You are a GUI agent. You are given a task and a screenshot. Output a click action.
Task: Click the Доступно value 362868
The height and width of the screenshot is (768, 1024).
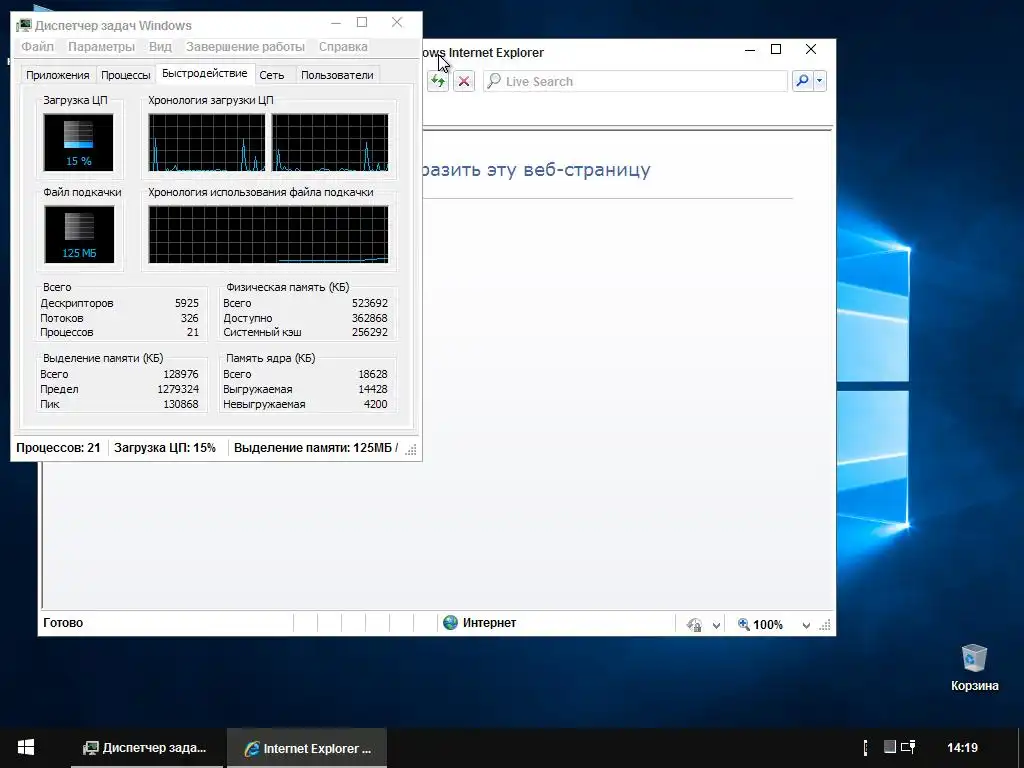370,318
